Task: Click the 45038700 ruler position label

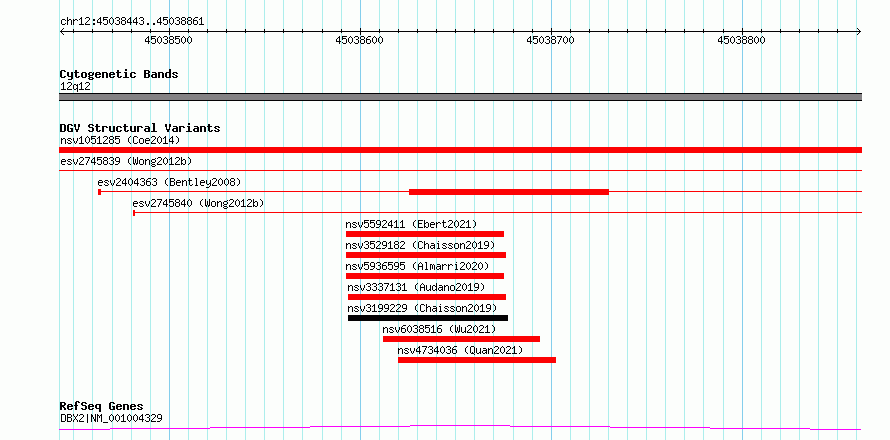Action: click(551, 40)
